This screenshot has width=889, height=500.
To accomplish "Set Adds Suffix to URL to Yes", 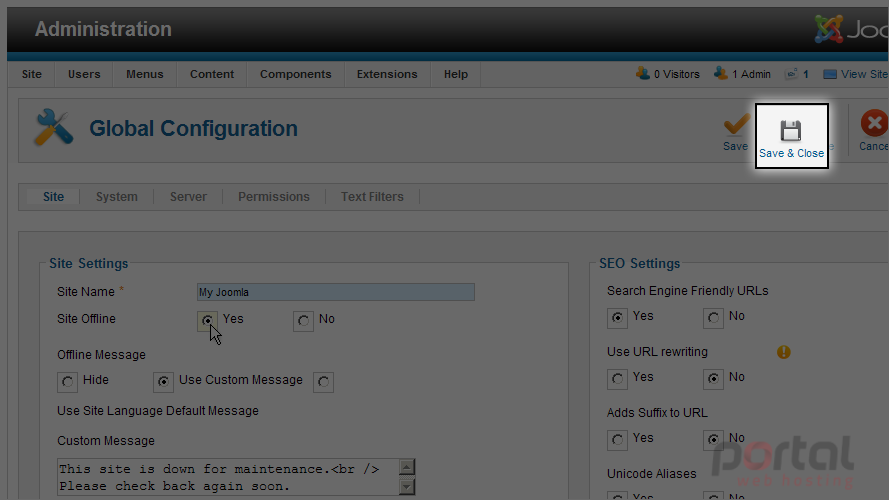I will (x=617, y=440).
